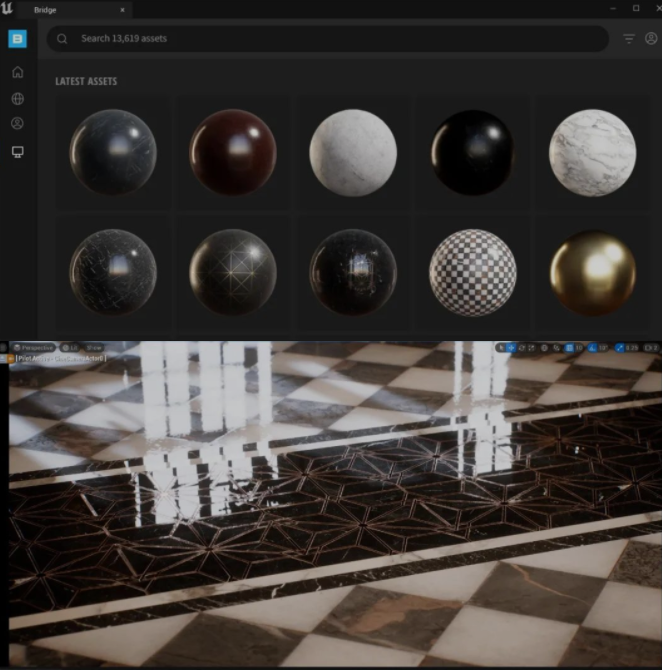
Task: Open the Perspective view mode dropdown
Action: (33, 347)
